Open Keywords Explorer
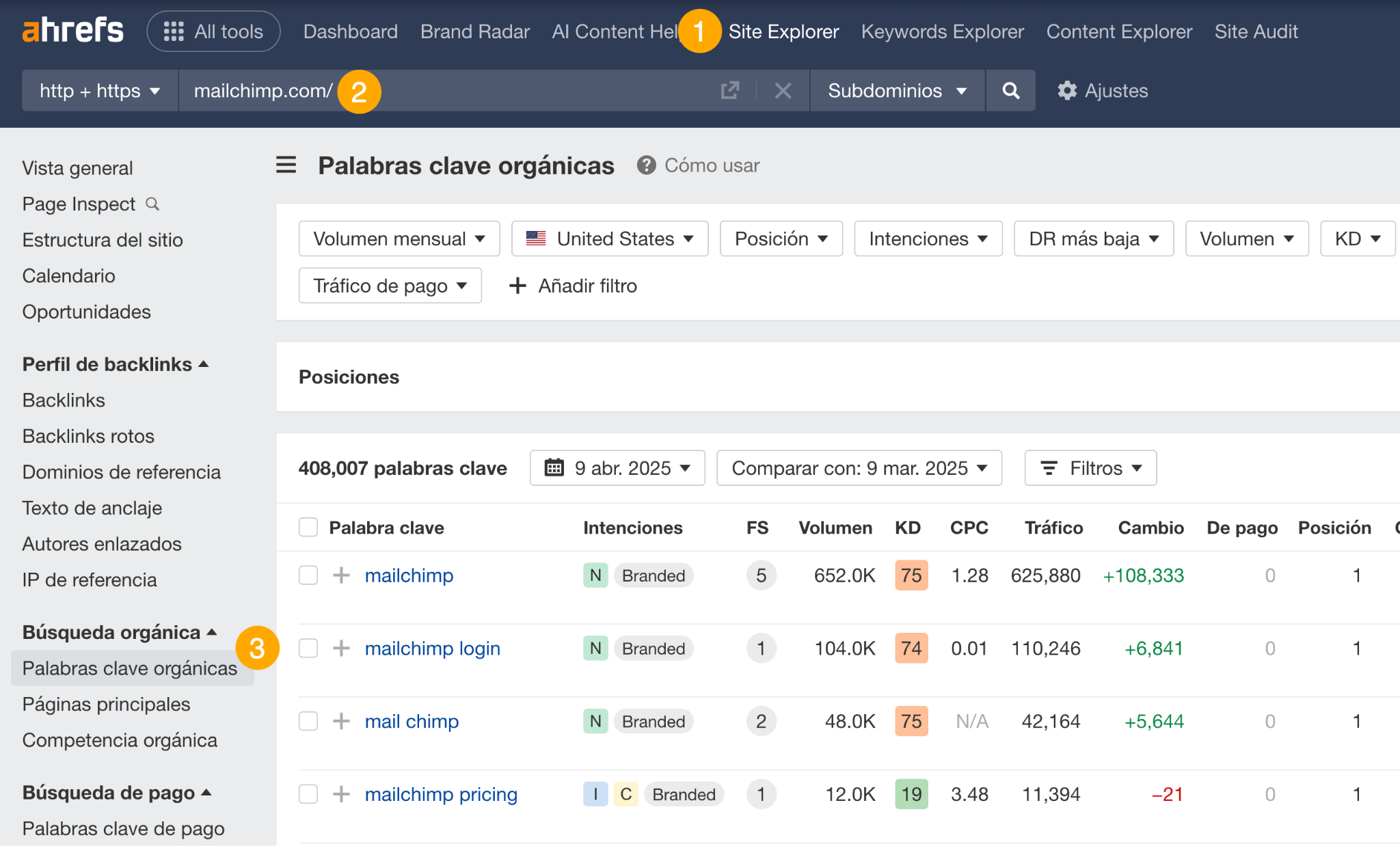The width and height of the screenshot is (1400, 846). click(943, 31)
